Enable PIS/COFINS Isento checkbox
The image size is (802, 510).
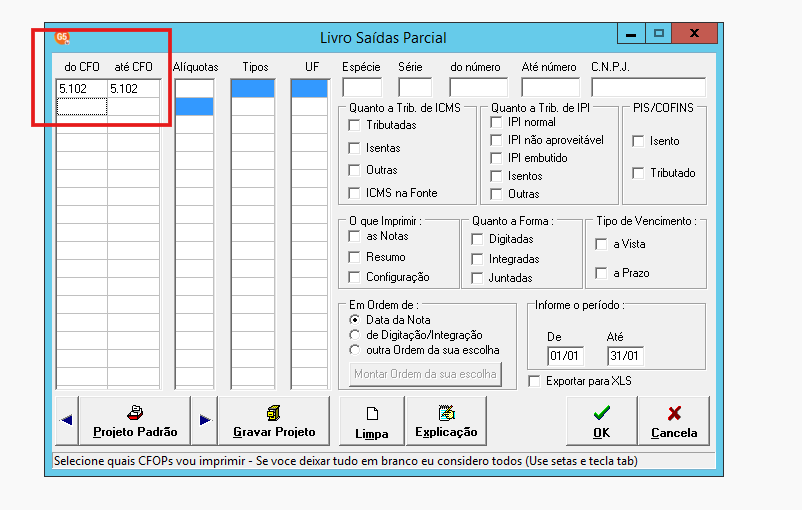pyautogui.click(x=638, y=141)
